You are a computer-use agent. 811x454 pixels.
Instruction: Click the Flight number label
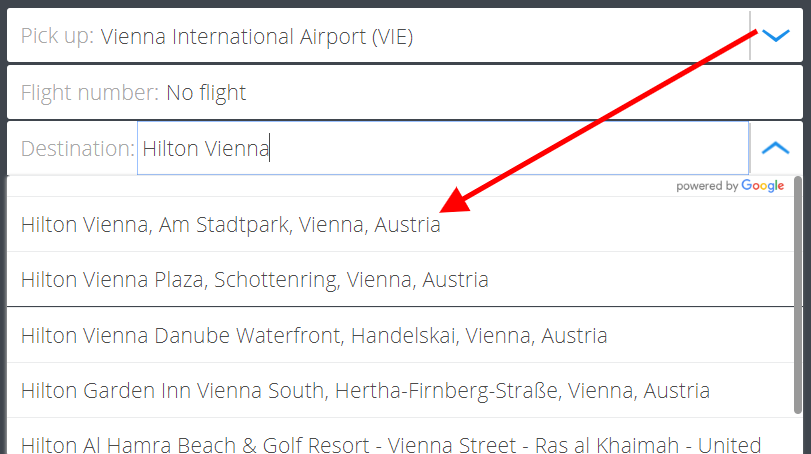pos(90,93)
